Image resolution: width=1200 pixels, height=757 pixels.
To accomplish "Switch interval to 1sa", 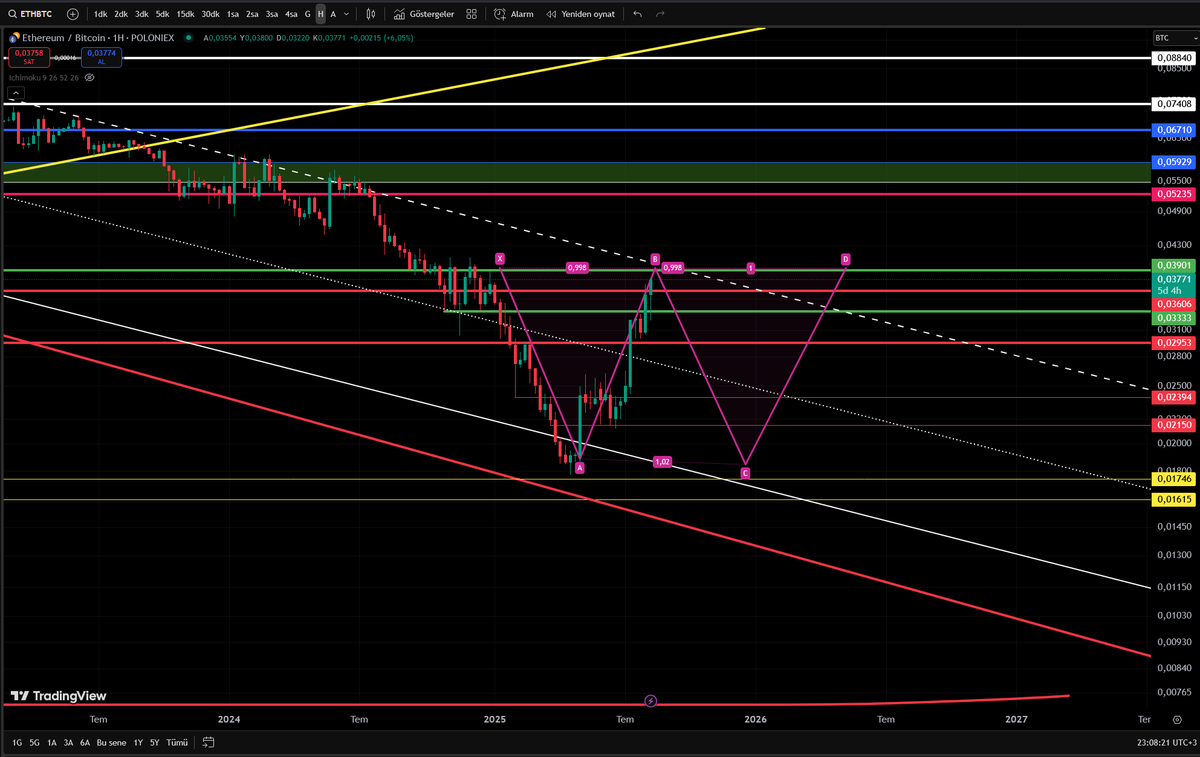I will pos(233,15).
